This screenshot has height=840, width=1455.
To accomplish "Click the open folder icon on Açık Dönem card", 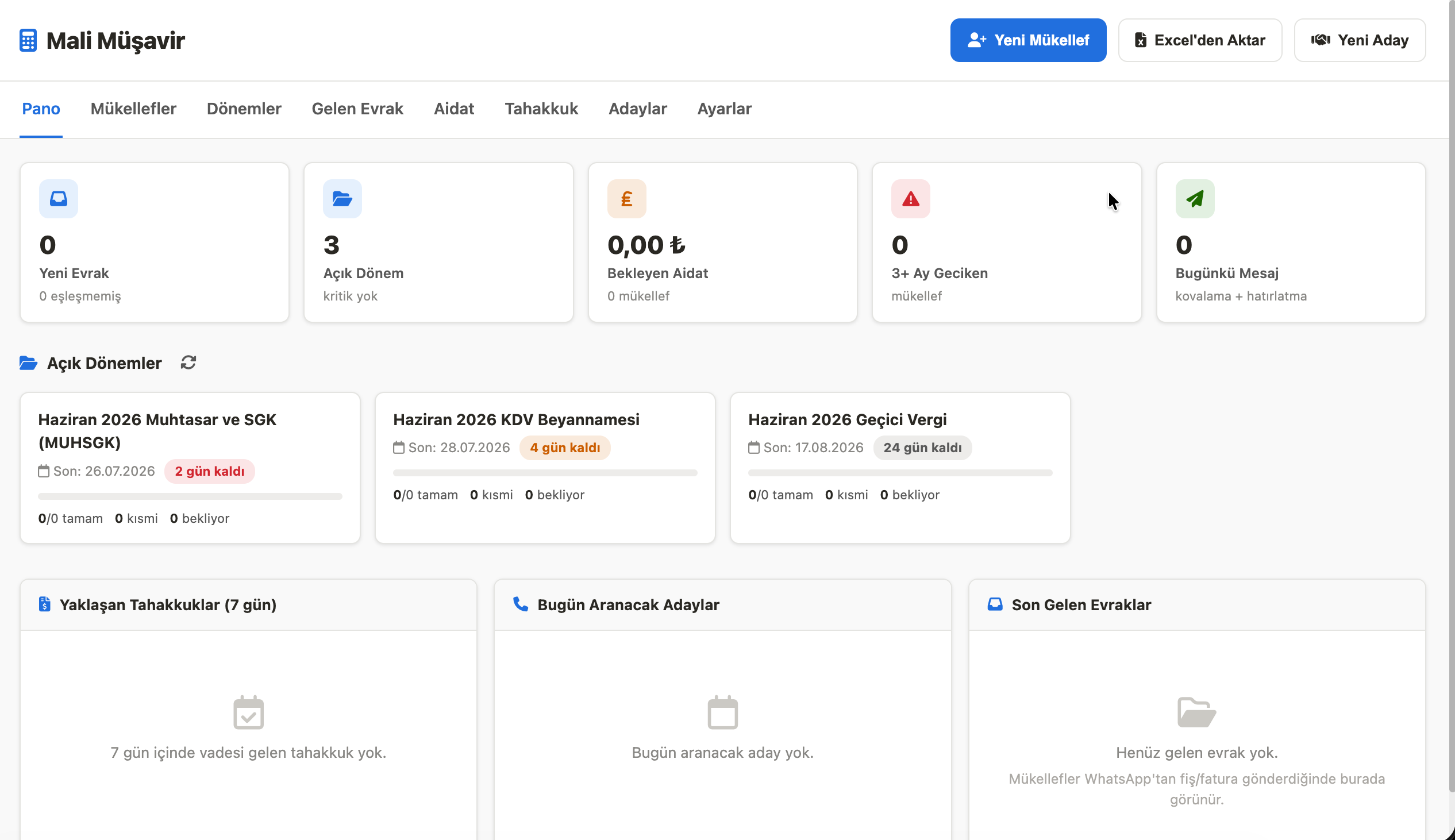I will [342, 198].
